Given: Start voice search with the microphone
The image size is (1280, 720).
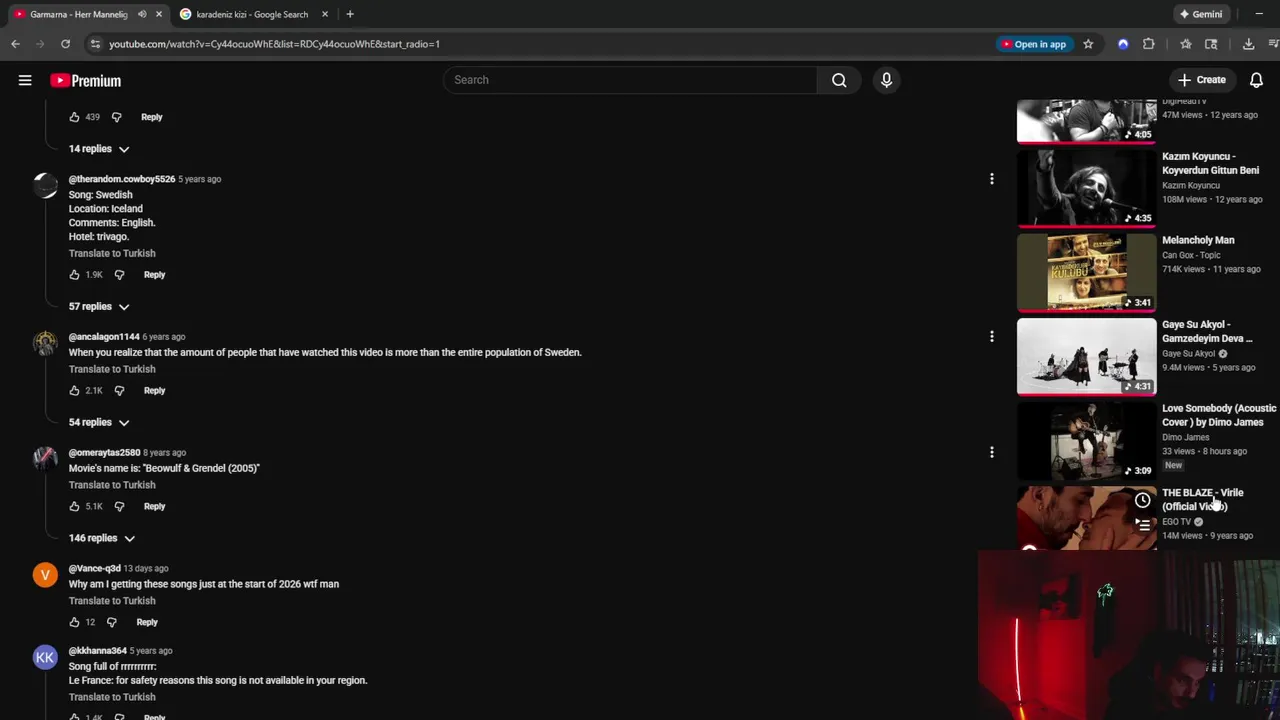Looking at the screenshot, I should tap(886, 80).
